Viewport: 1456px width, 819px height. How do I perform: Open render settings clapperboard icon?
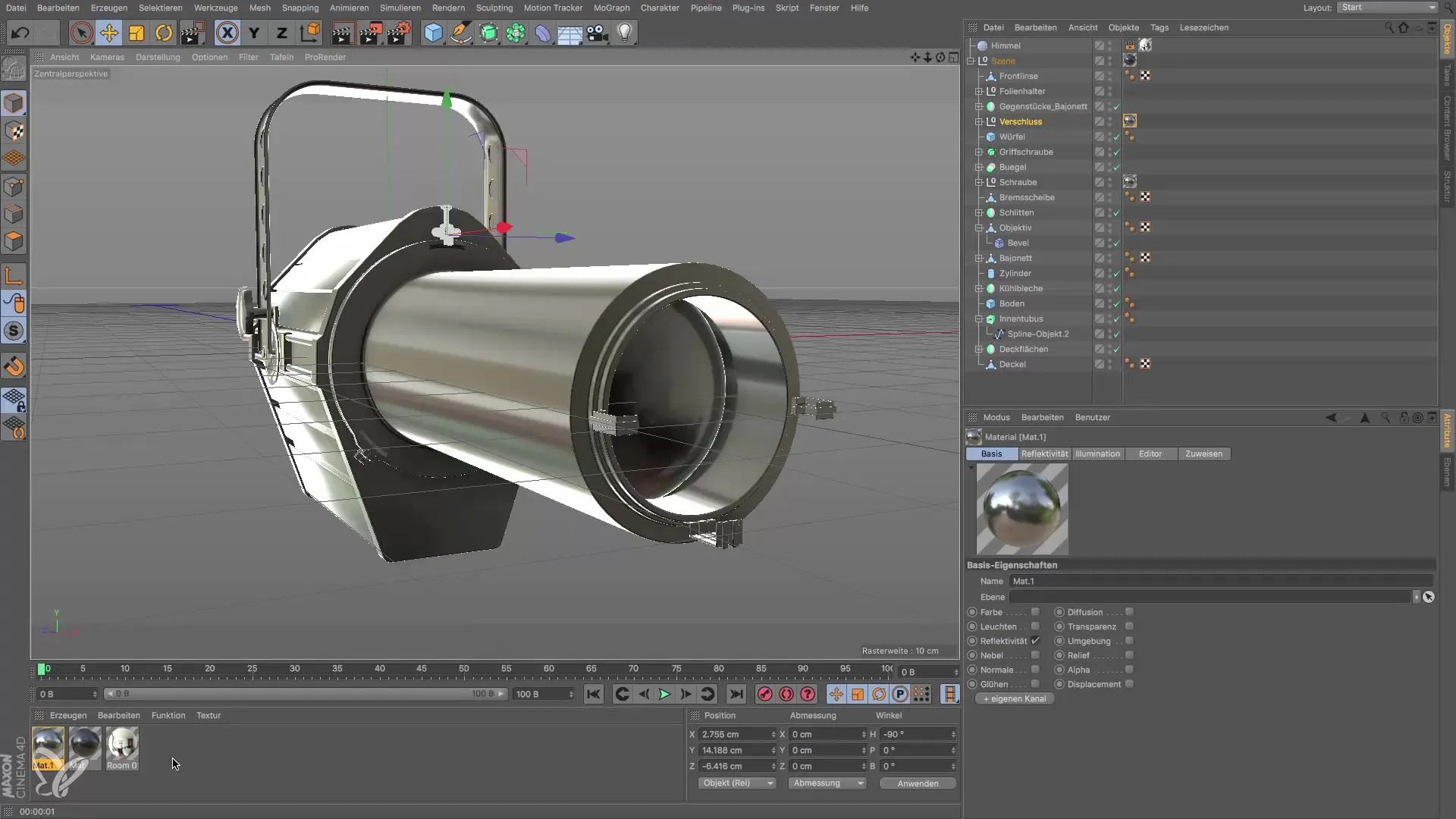(398, 33)
